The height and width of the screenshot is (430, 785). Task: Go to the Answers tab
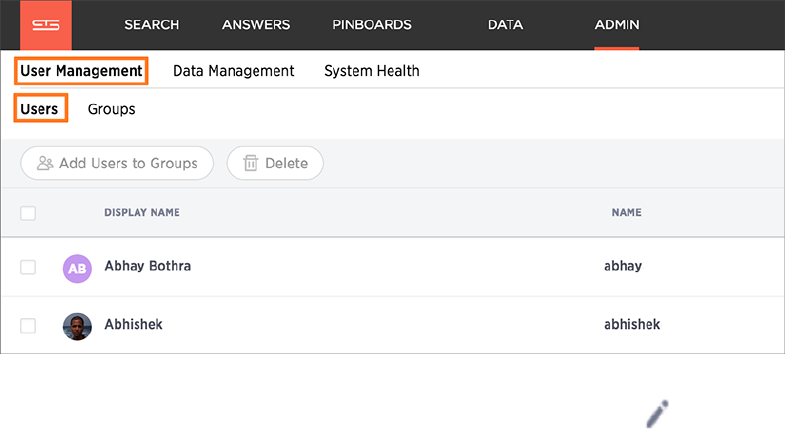click(256, 25)
